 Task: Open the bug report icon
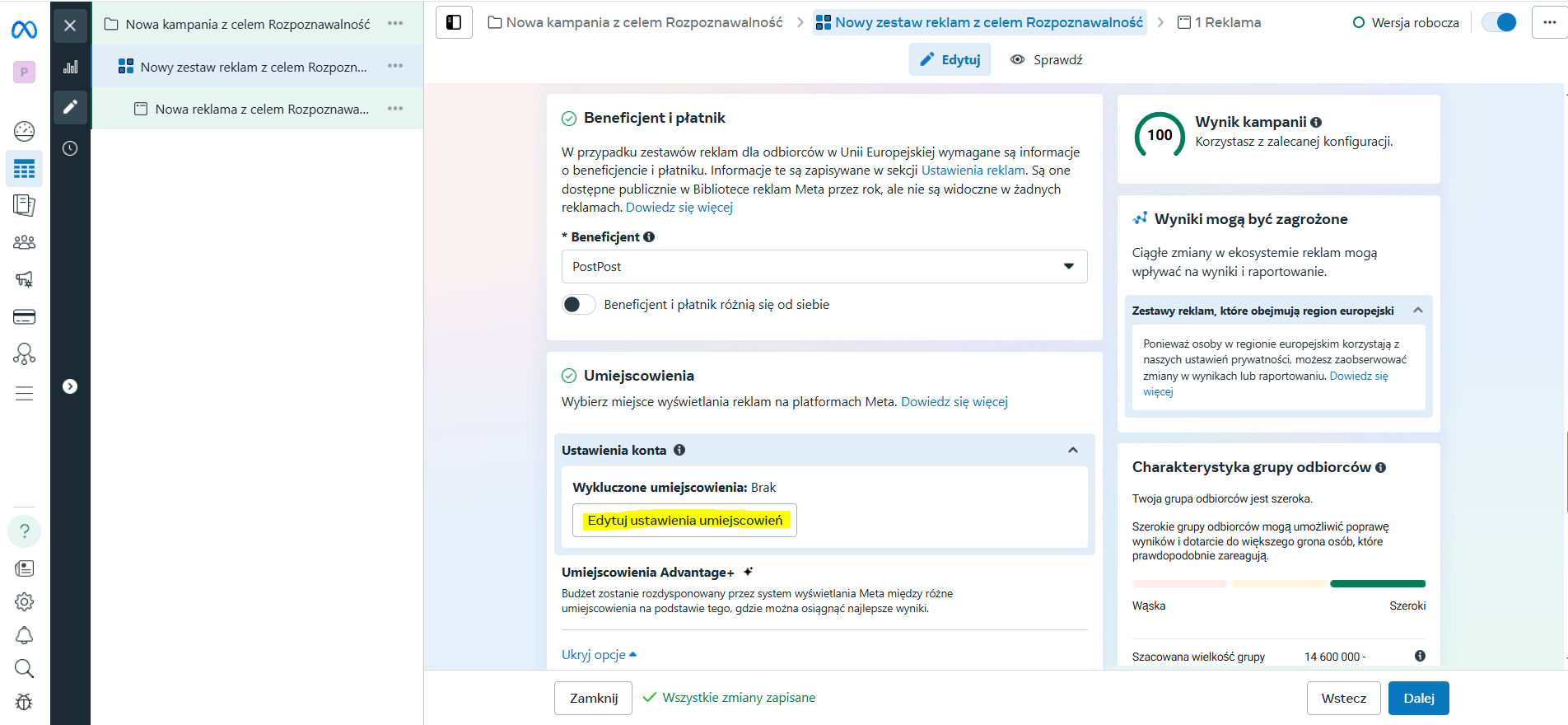(x=25, y=702)
